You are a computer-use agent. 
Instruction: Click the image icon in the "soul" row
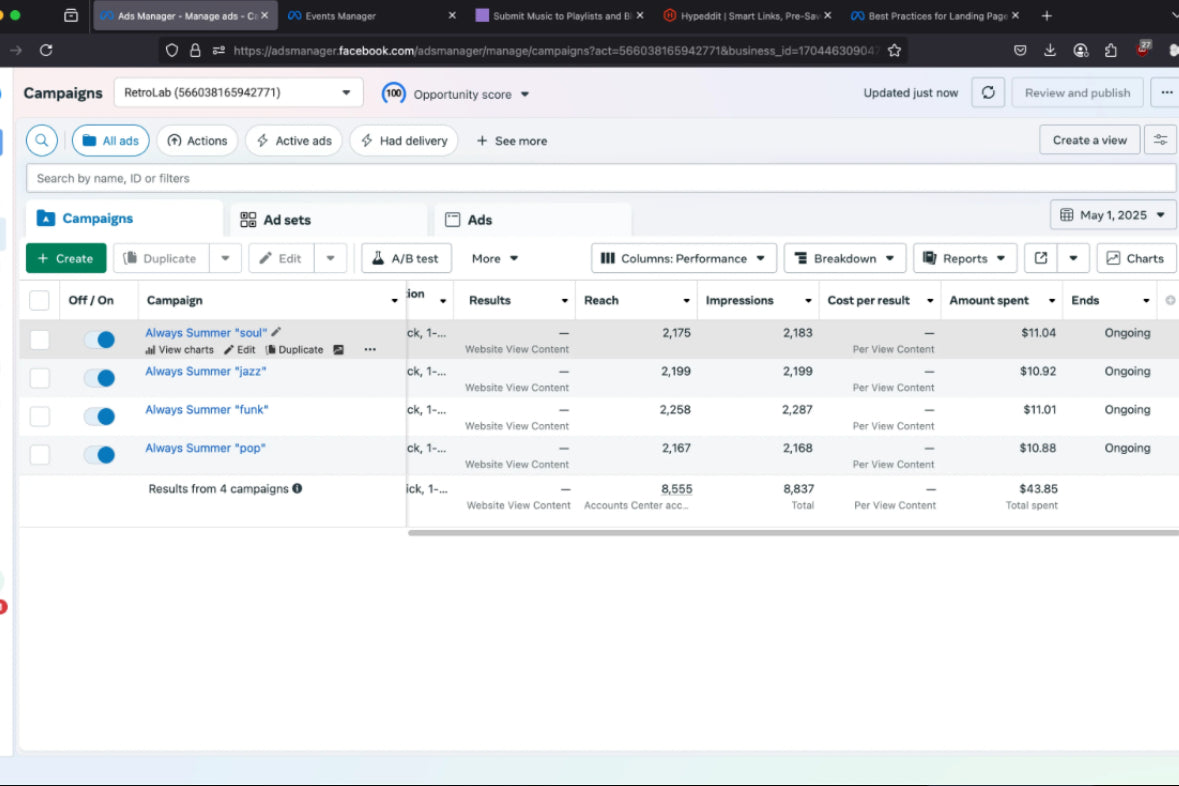pyautogui.click(x=338, y=350)
